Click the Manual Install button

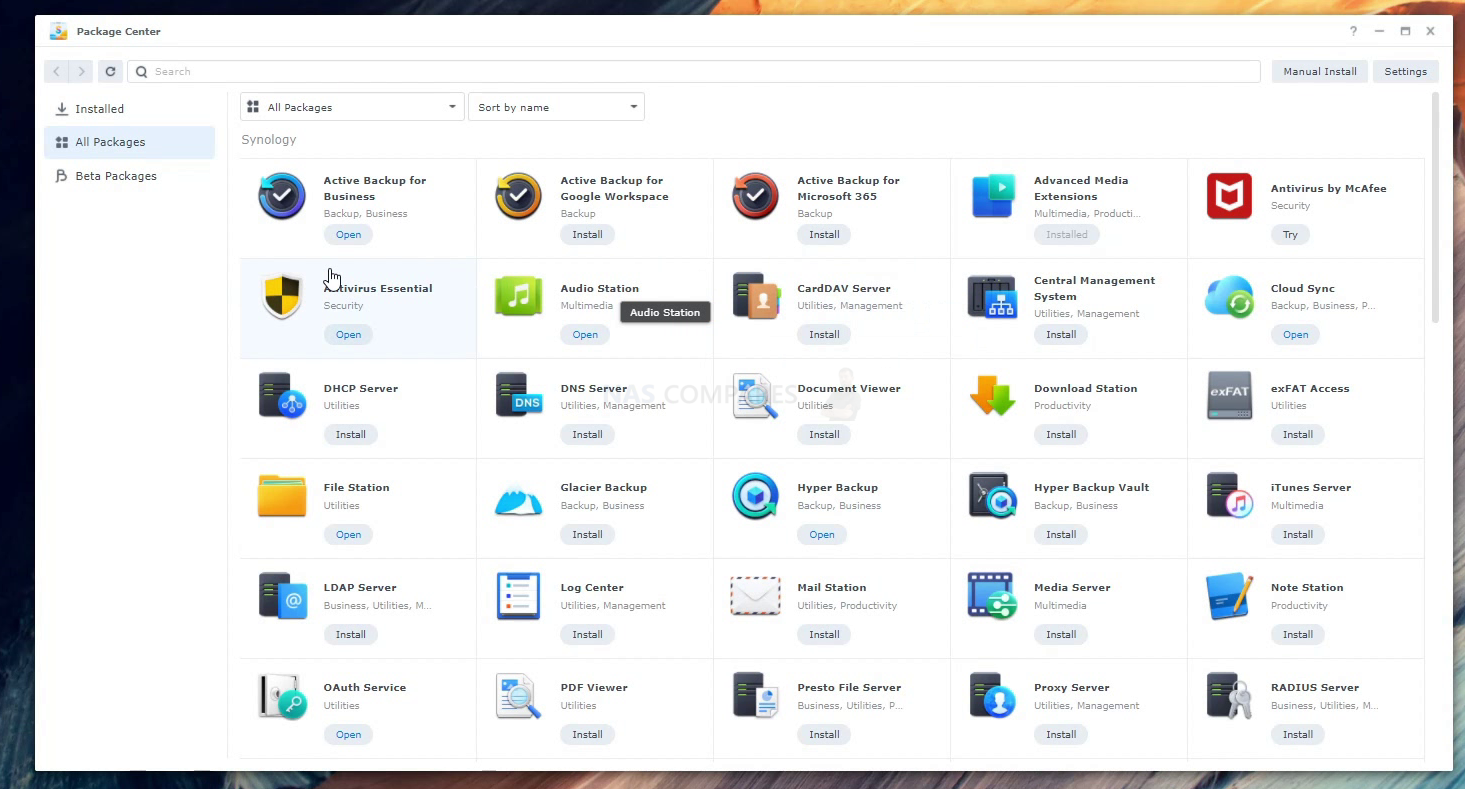tap(1320, 71)
